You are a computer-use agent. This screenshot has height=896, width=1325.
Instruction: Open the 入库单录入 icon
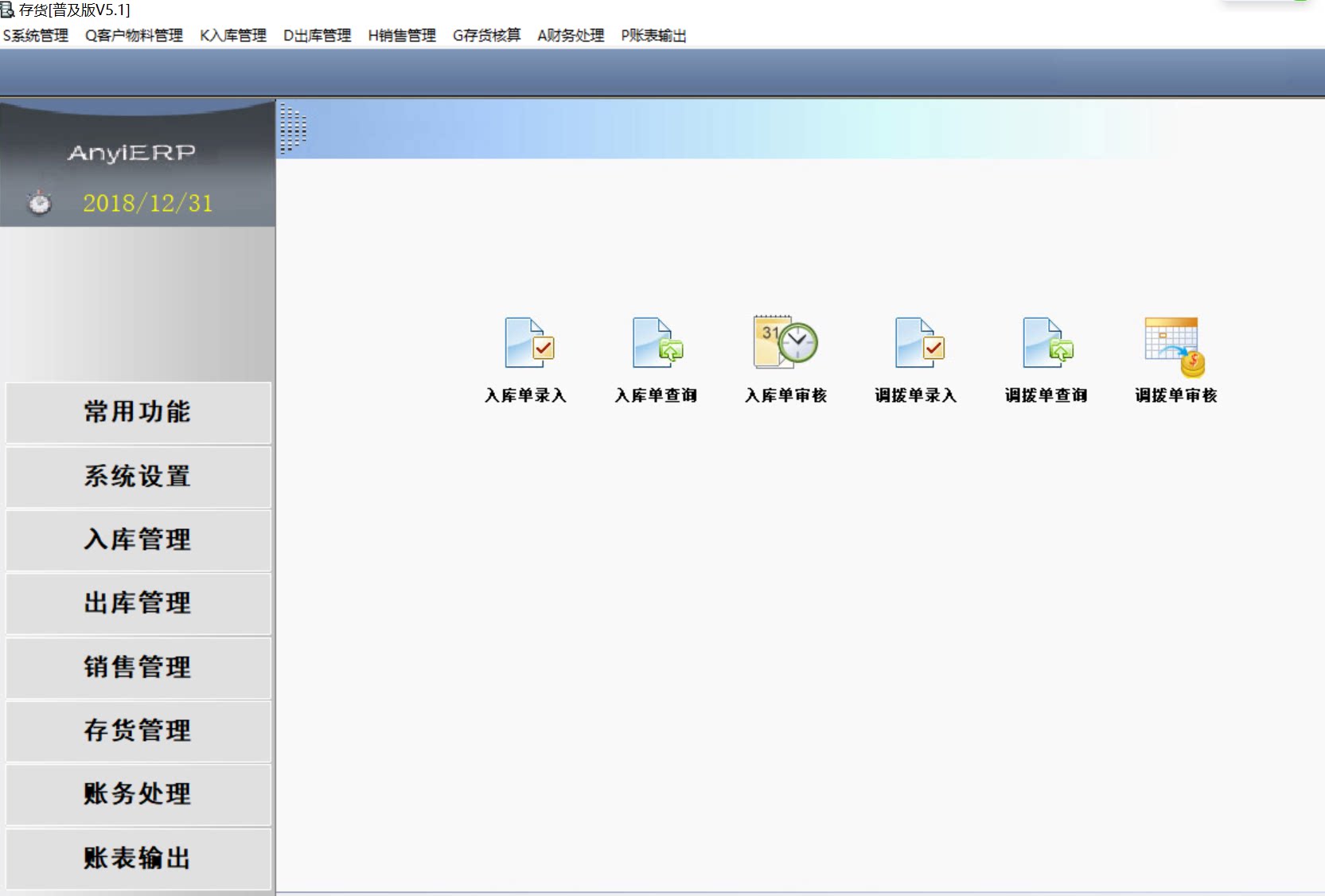[x=528, y=344]
